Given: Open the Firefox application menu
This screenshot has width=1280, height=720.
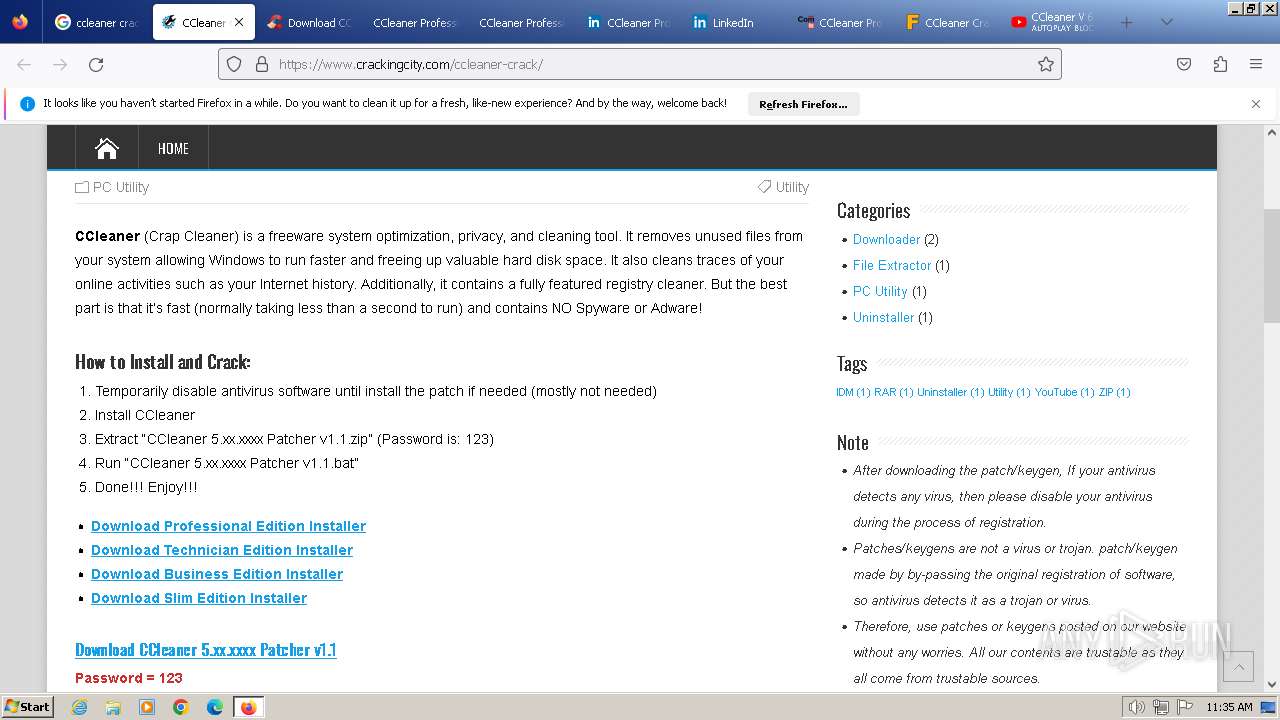Looking at the screenshot, I should click(1256, 64).
